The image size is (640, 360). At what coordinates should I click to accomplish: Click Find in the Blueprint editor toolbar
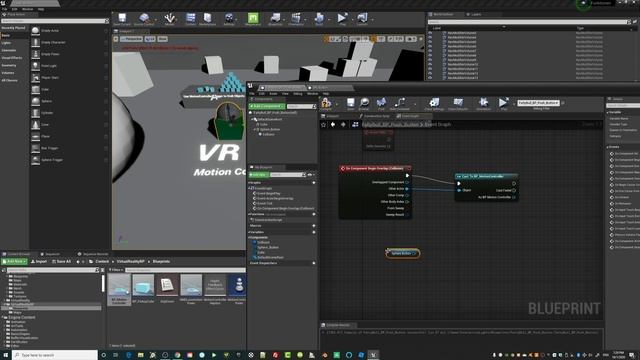click(381, 104)
